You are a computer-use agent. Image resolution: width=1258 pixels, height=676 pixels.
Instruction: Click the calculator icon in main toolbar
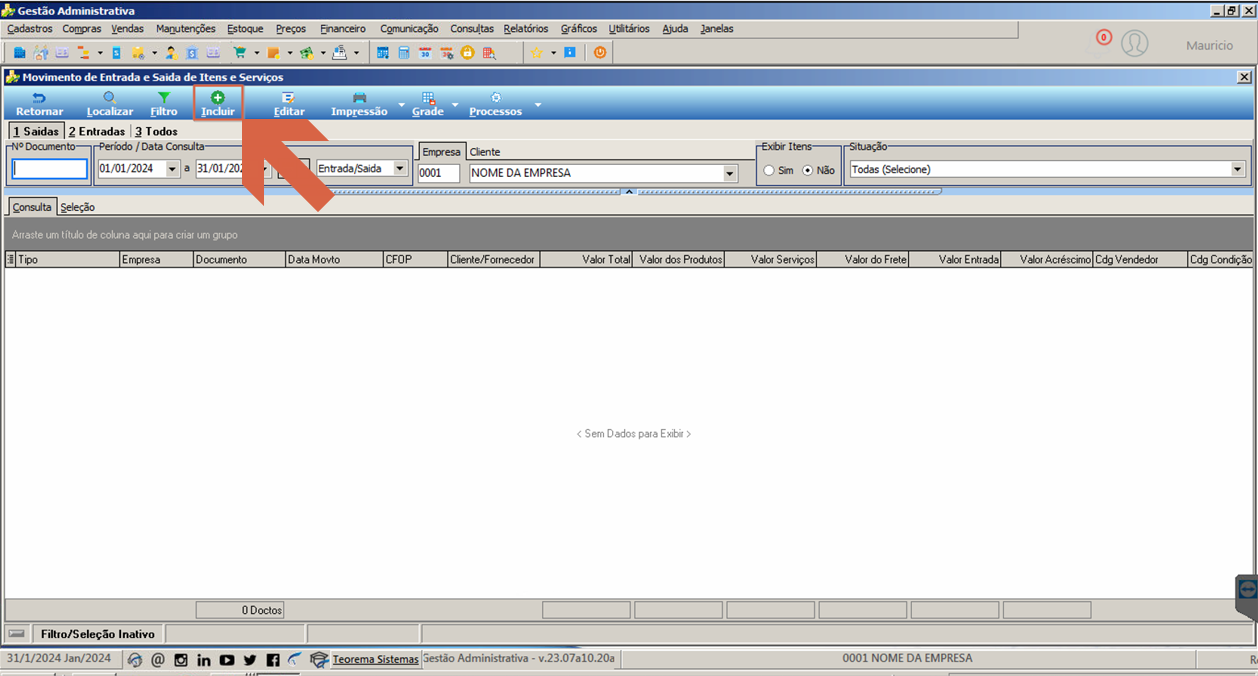(x=404, y=52)
